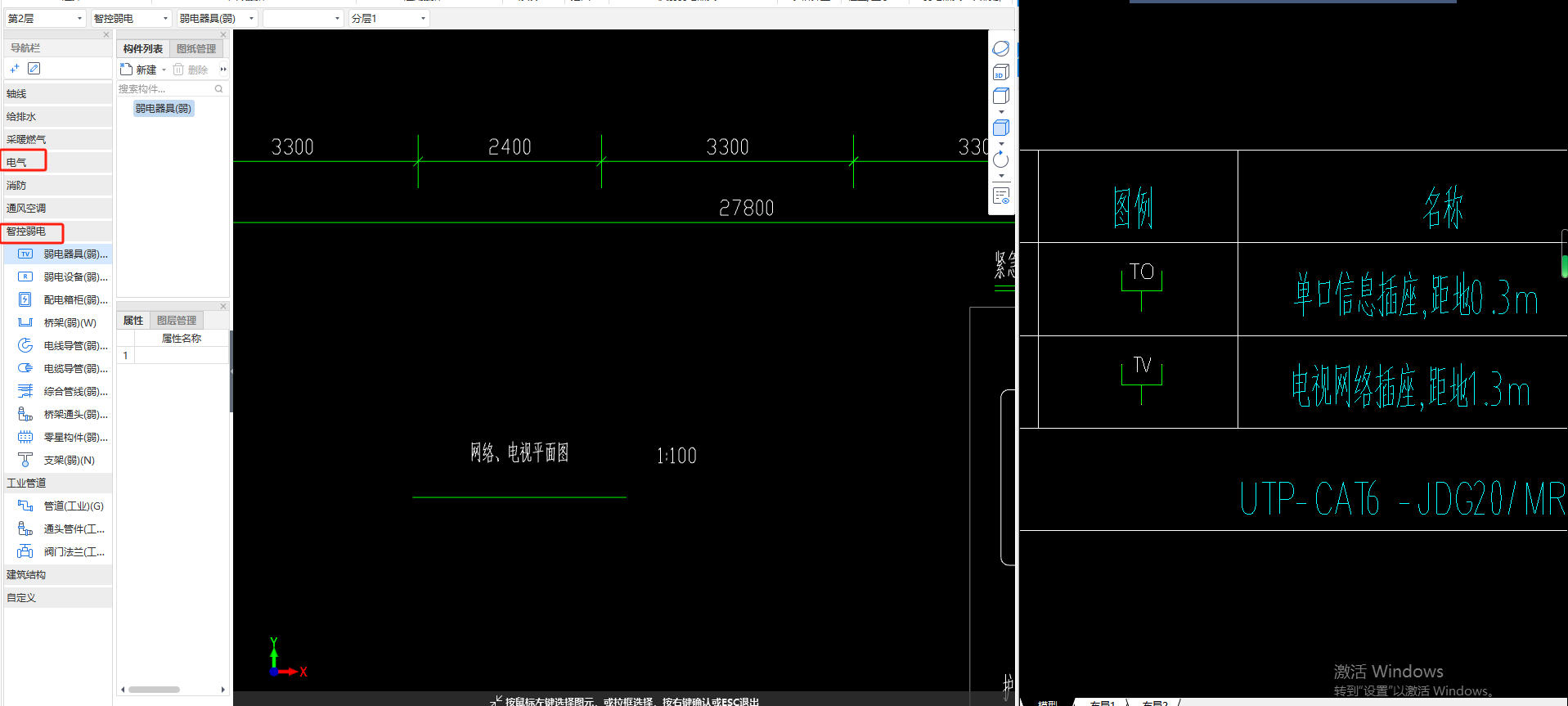Expand the 通风空调 category

coord(57,209)
